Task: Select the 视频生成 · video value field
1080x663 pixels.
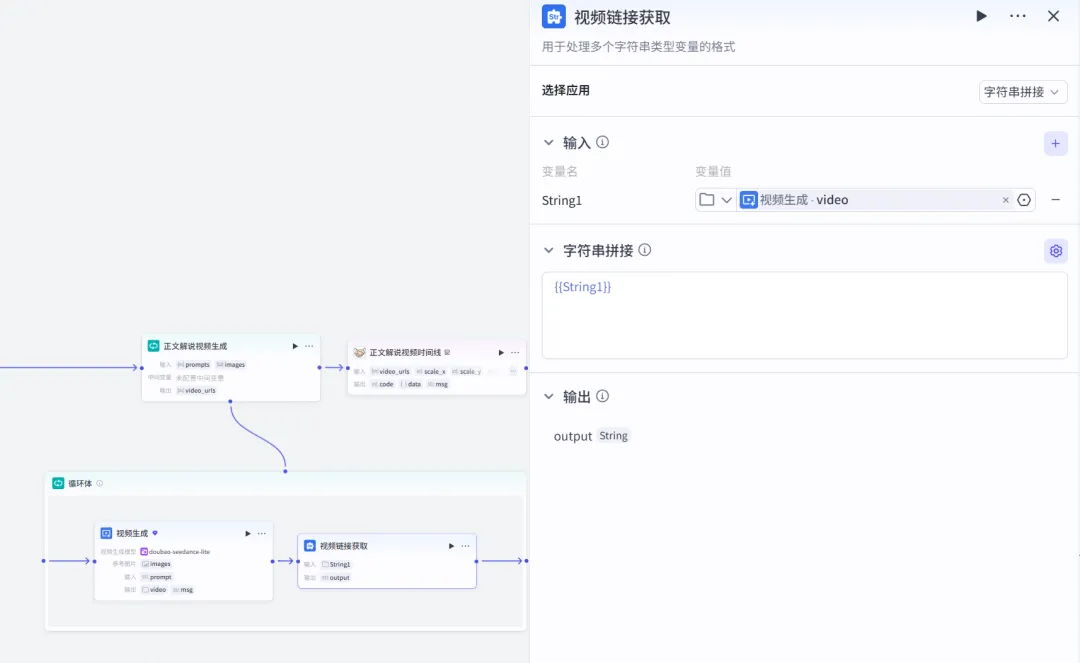Action: (x=876, y=200)
